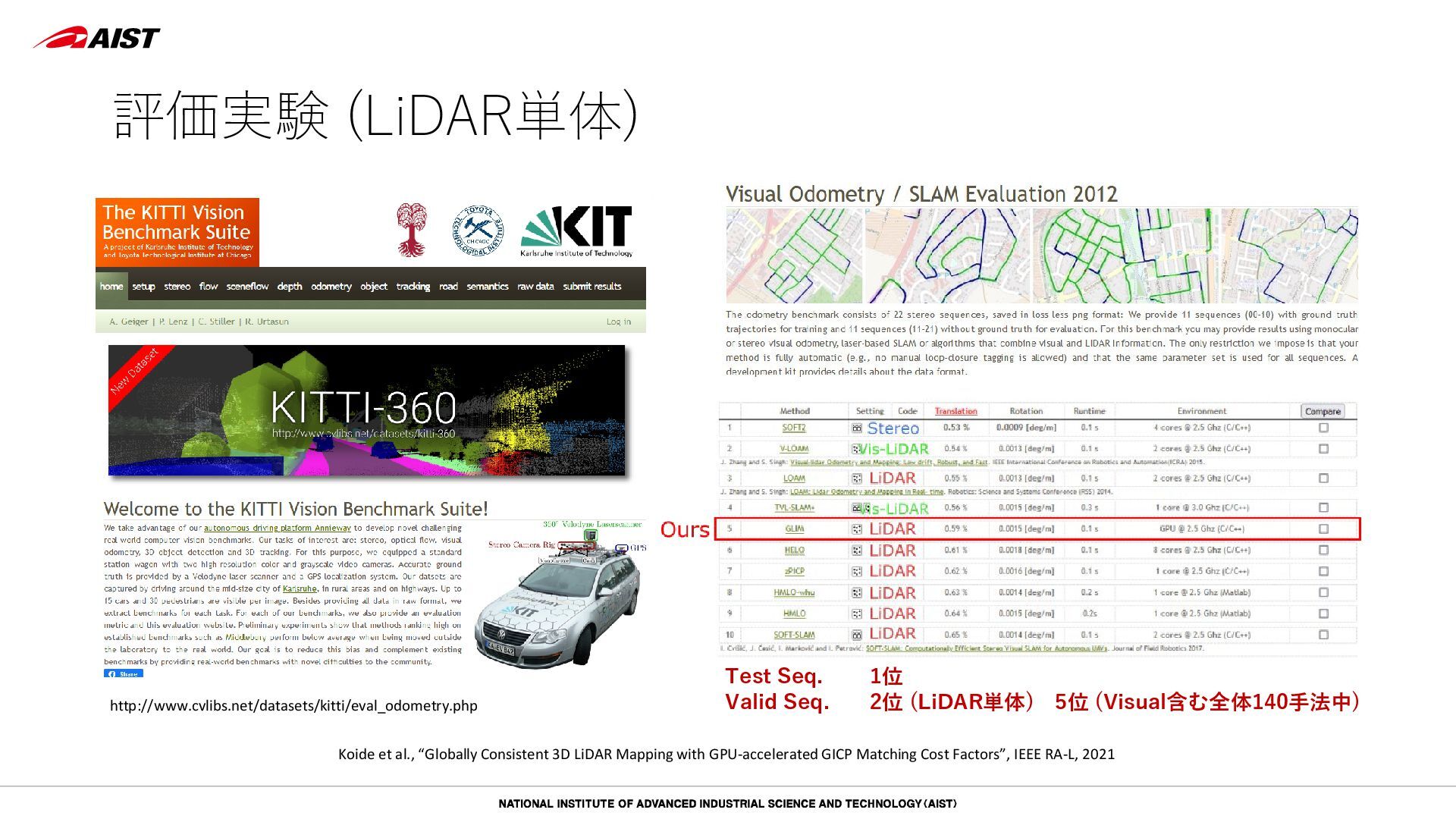Image resolution: width=1456 pixels, height=819 pixels.
Task: Sort table by Rotation column header
Action: pyautogui.click(x=1026, y=411)
